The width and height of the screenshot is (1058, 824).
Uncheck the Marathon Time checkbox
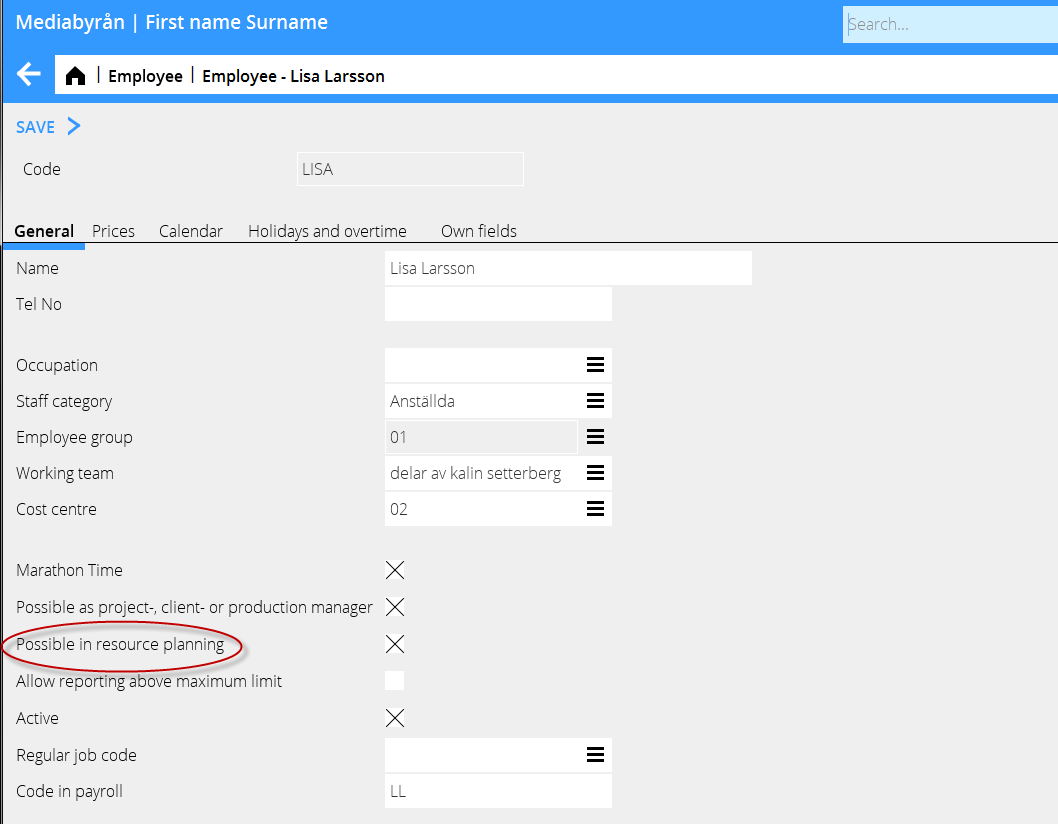(395, 570)
